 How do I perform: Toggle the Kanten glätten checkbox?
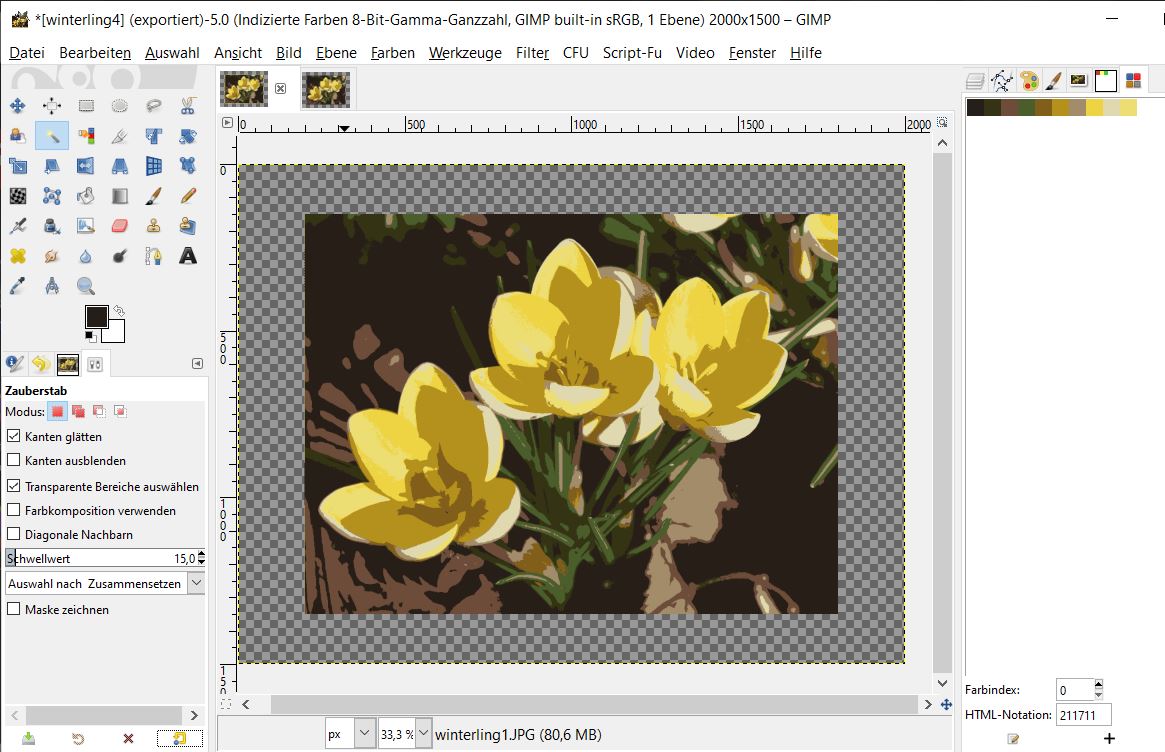pos(13,436)
